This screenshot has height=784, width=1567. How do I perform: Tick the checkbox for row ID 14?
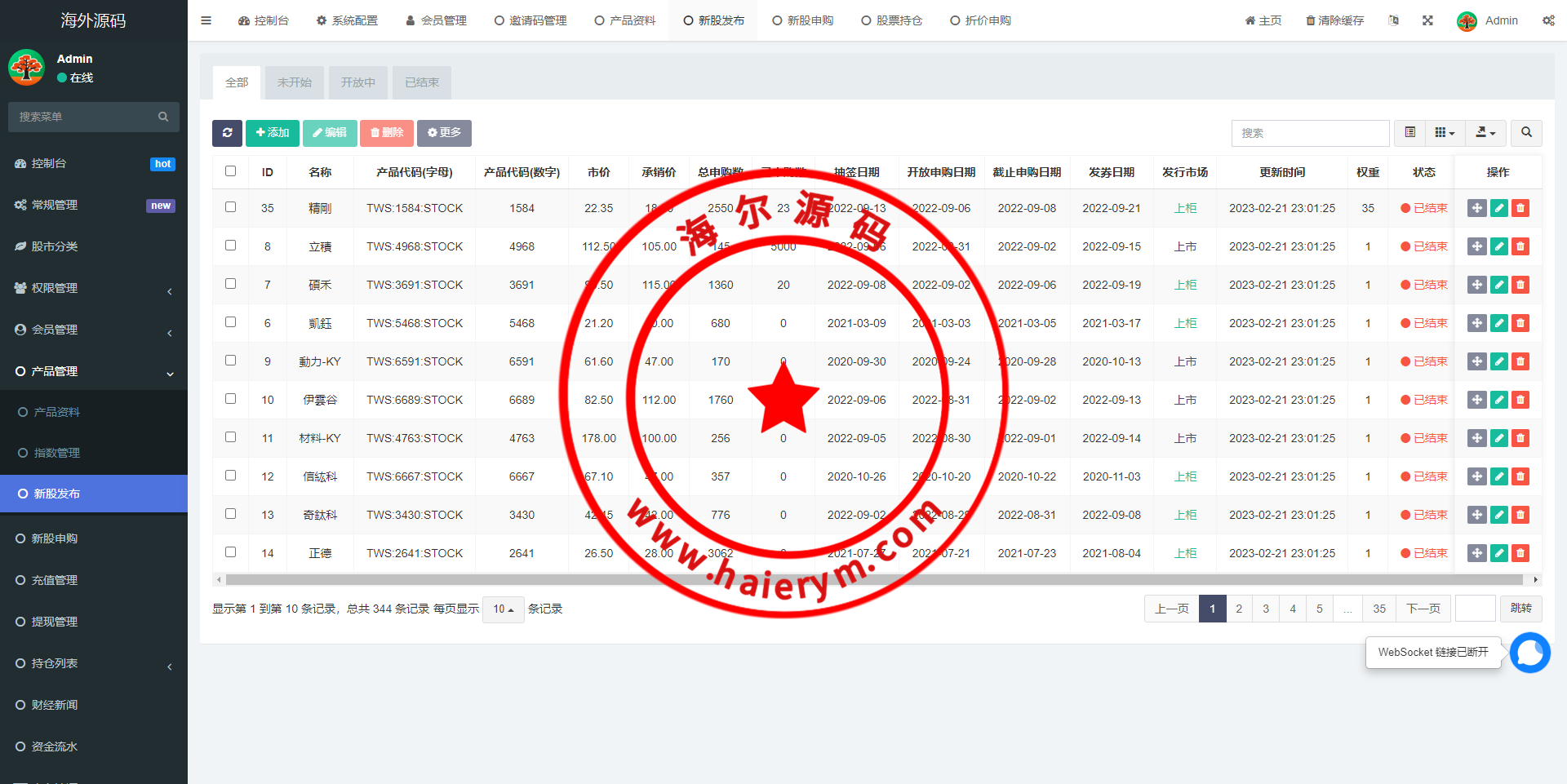(230, 552)
